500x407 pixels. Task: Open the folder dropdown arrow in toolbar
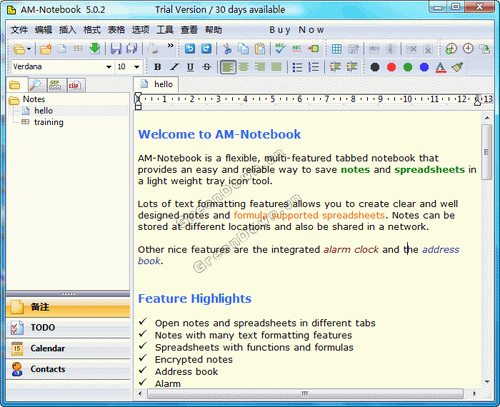point(29,49)
